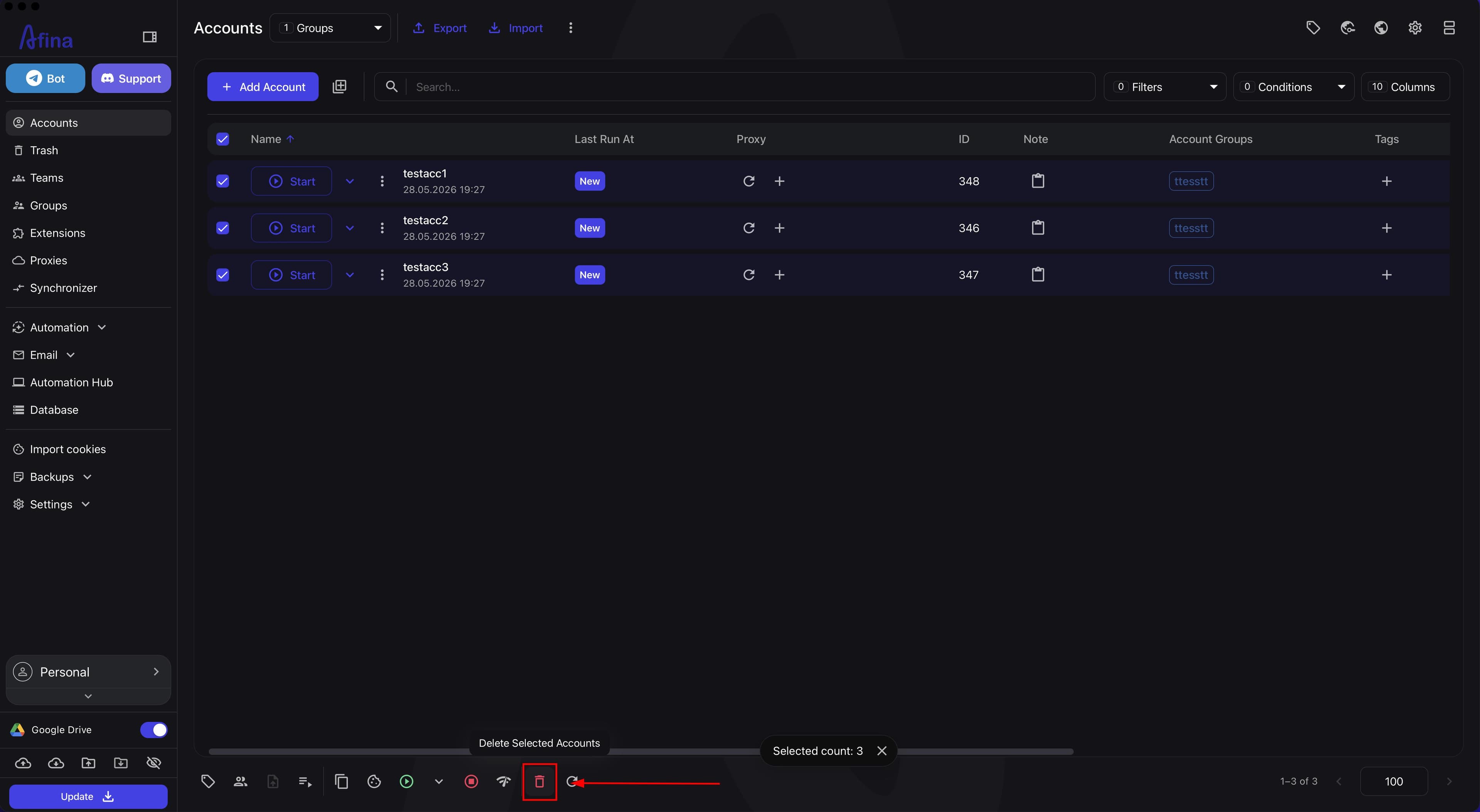Add a tag to testacc3

click(x=1386, y=275)
